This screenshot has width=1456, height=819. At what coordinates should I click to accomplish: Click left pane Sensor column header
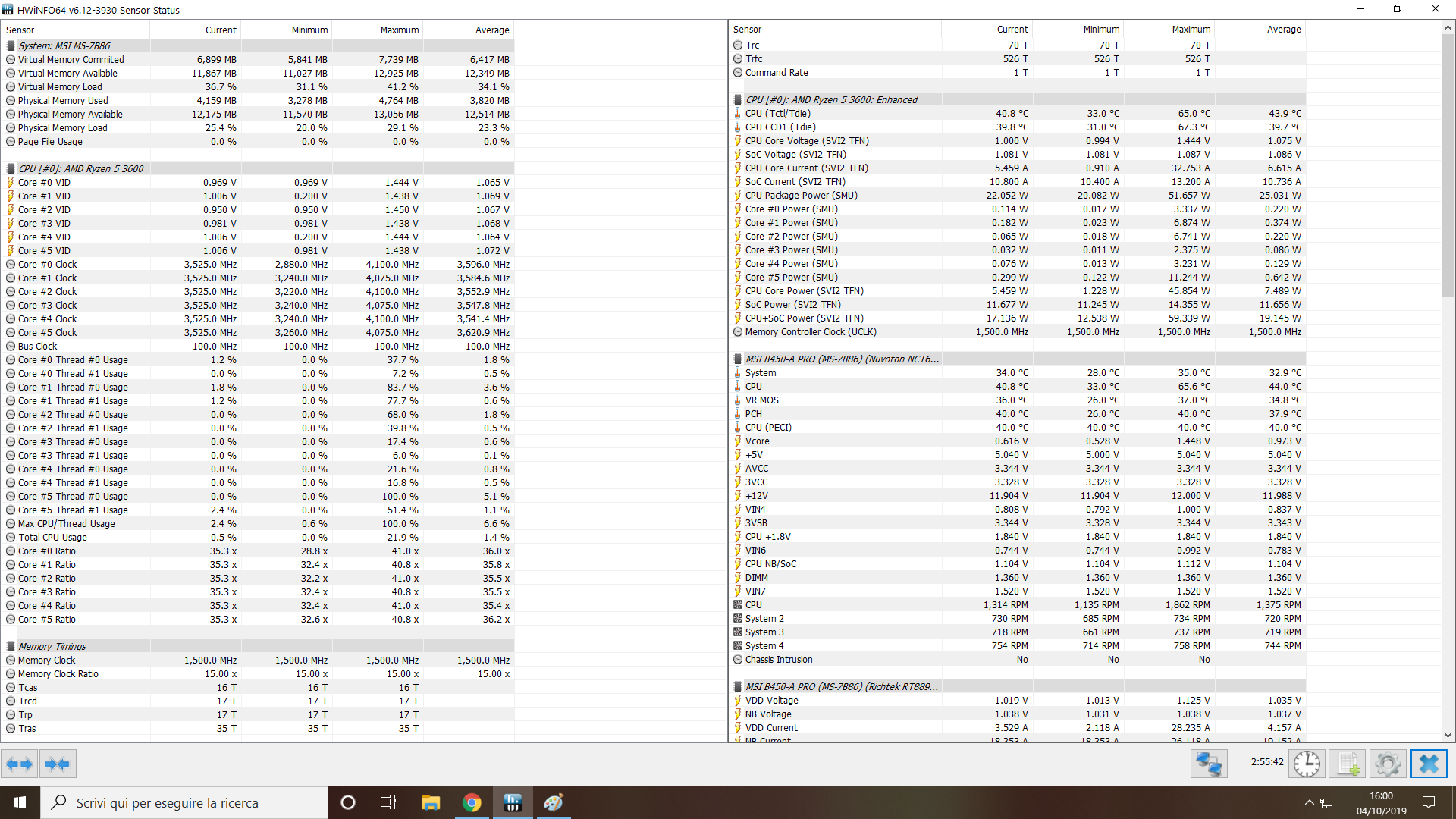pos(76,30)
